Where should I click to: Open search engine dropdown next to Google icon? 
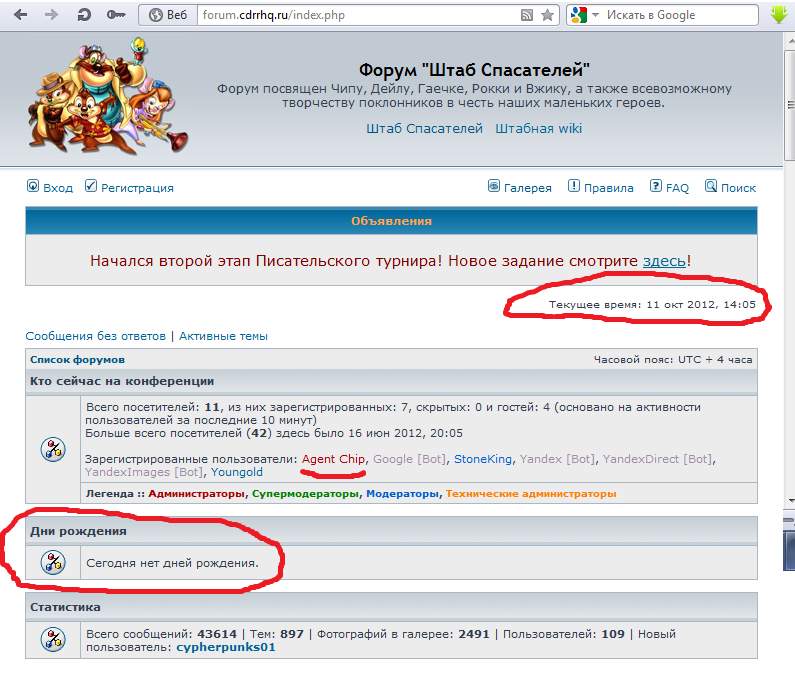[x=596, y=15]
